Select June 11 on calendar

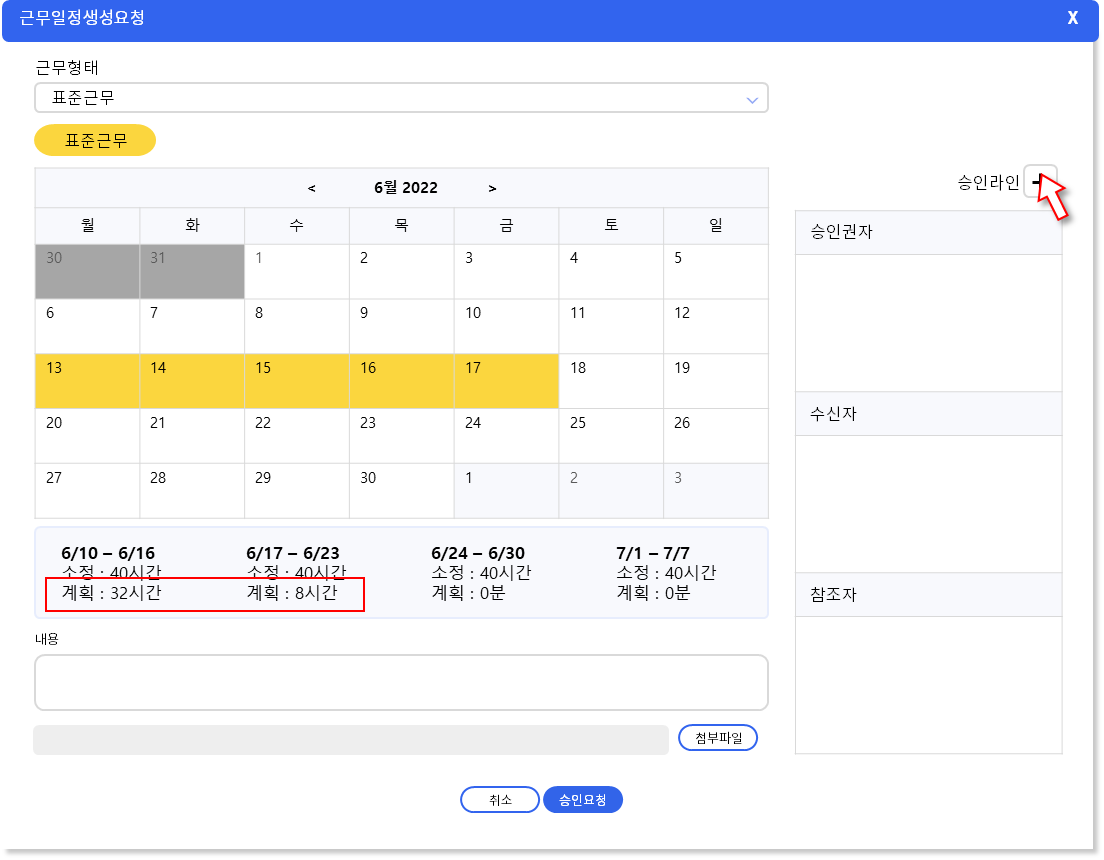coord(611,326)
